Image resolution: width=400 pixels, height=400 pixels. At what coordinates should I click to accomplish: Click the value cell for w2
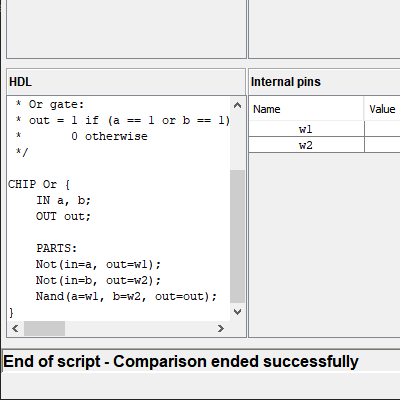click(382, 145)
